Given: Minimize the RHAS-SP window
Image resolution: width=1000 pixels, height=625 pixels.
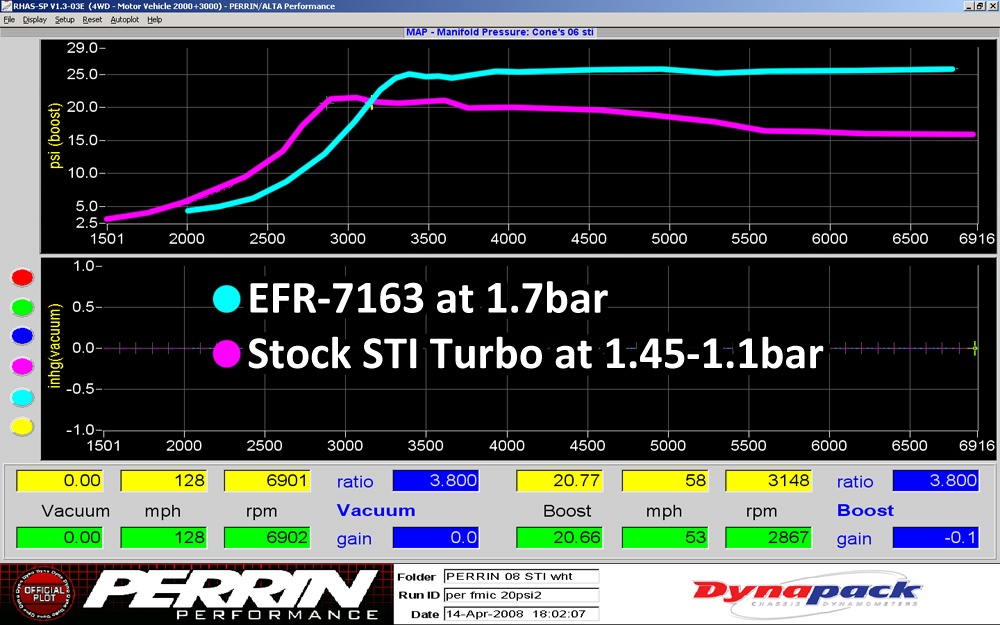Looking at the screenshot, I should (x=969, y=6).
